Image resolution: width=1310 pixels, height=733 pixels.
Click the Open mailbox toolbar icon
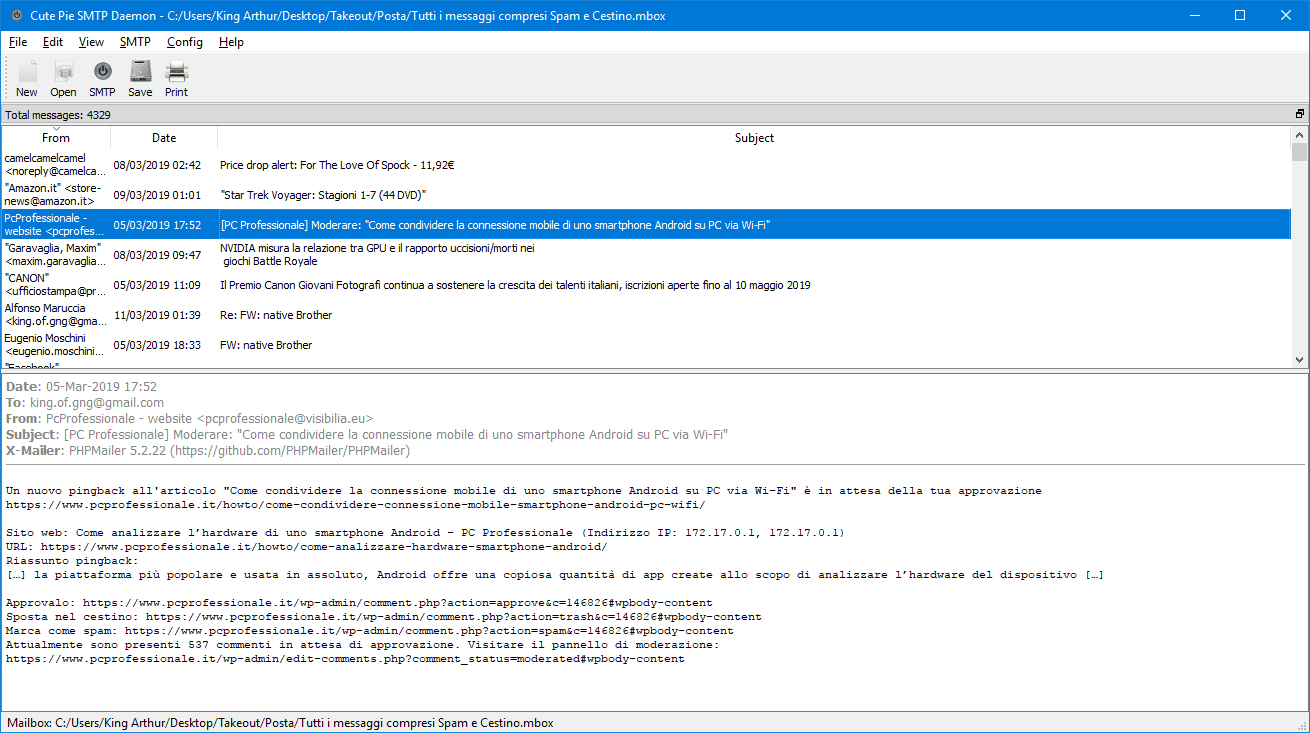64,73
